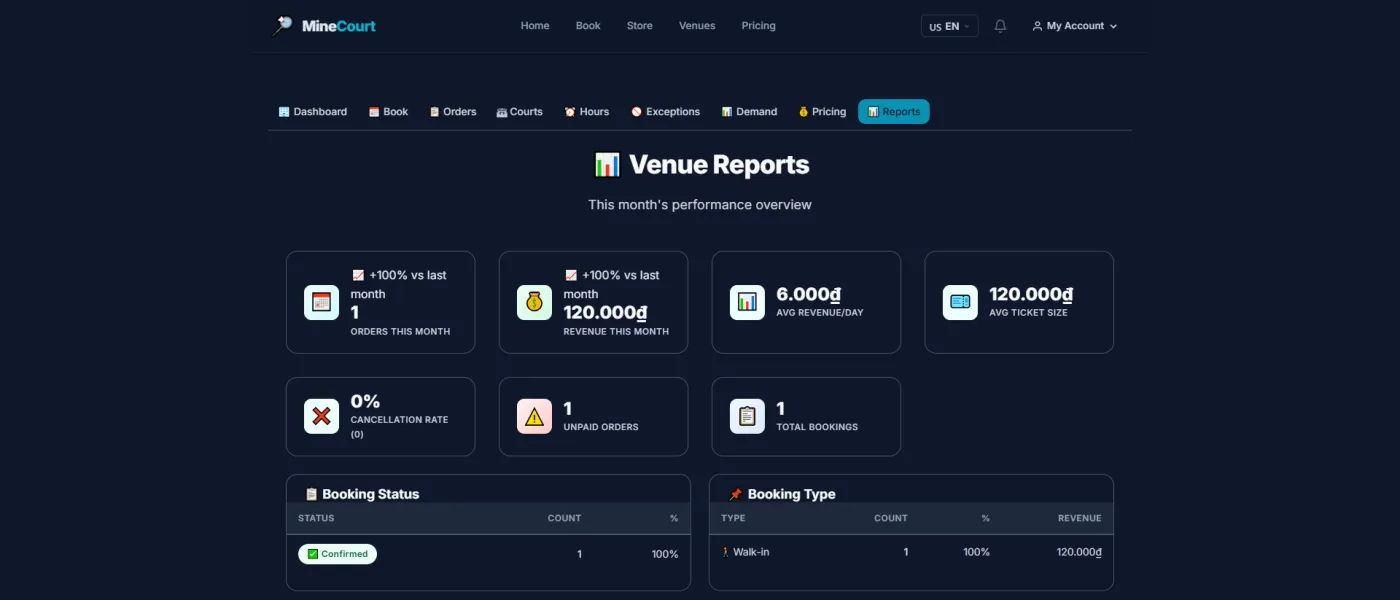This screenshot has height=600, width=1400.
Task: Switch to the Book tab in venue tabs
Action: pyautogui.click(x=389, y=112)
